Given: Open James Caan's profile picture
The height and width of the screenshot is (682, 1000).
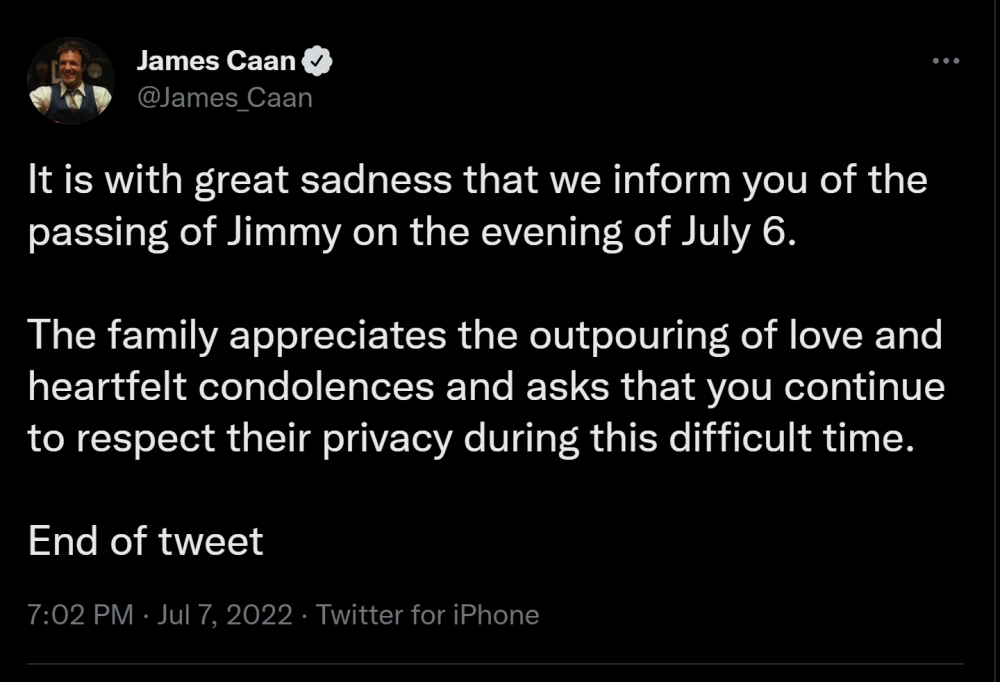Looking at the screenshot, I should [70, 80].
